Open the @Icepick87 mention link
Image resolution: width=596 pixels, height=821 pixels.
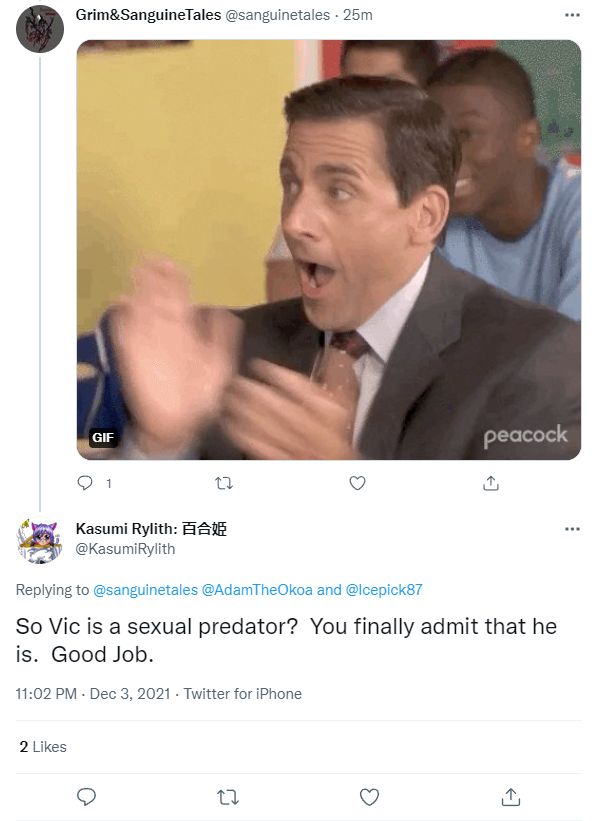click(x=384, y=590)
